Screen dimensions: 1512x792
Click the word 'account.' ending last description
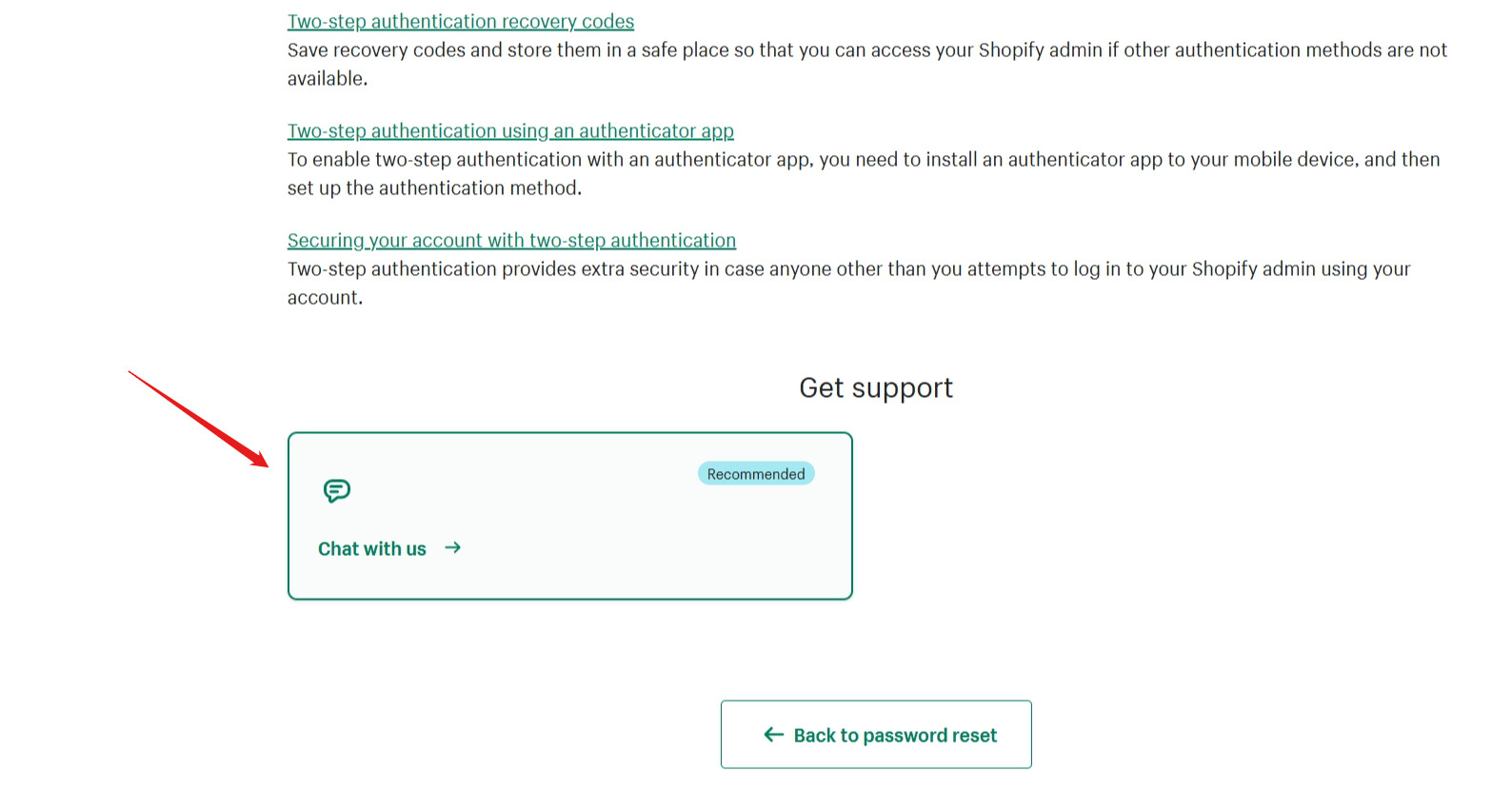(325, 297)
